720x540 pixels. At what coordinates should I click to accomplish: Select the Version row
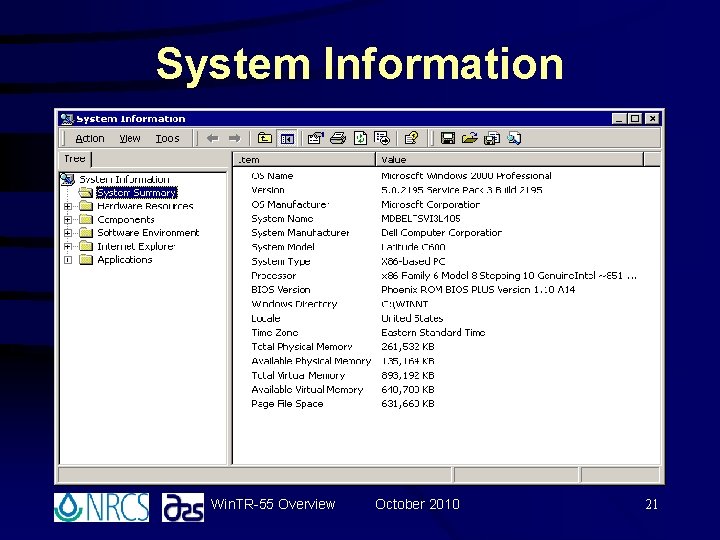(446, 190)
